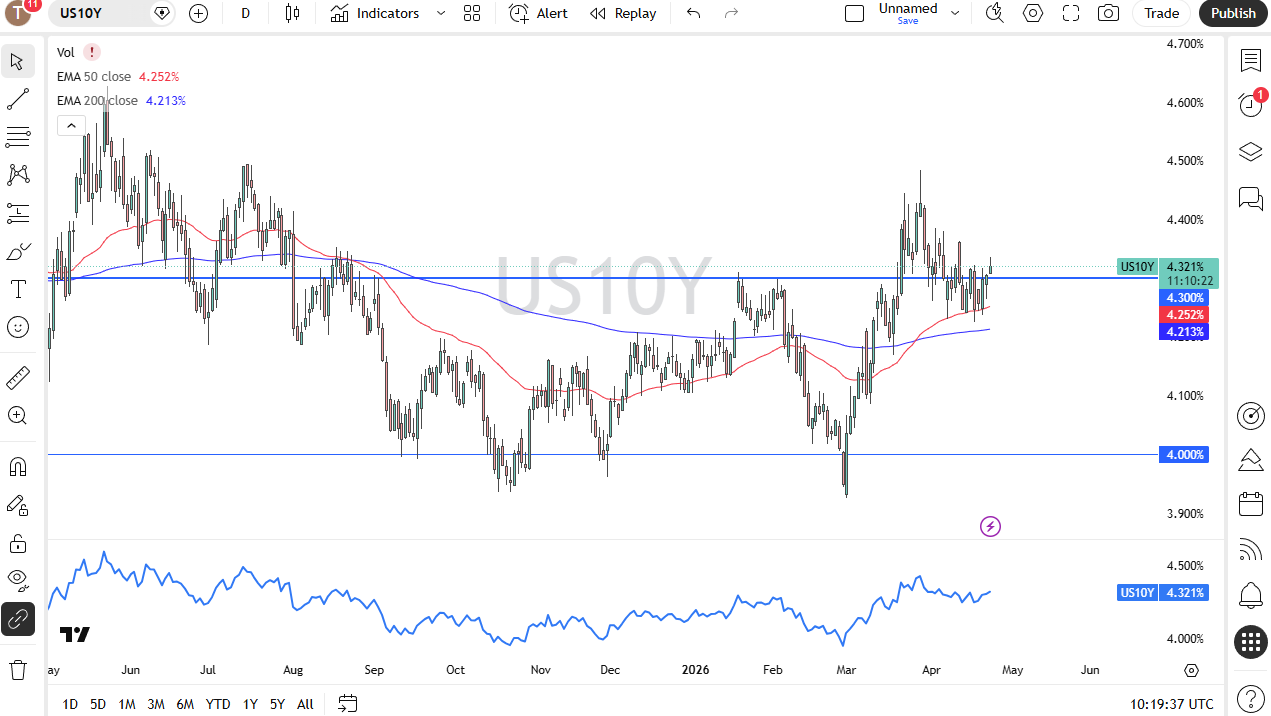1271x716 pixels.
Task: Hide all drawings with eye icon
Action: pyautogui.click(x=17, y=579)
